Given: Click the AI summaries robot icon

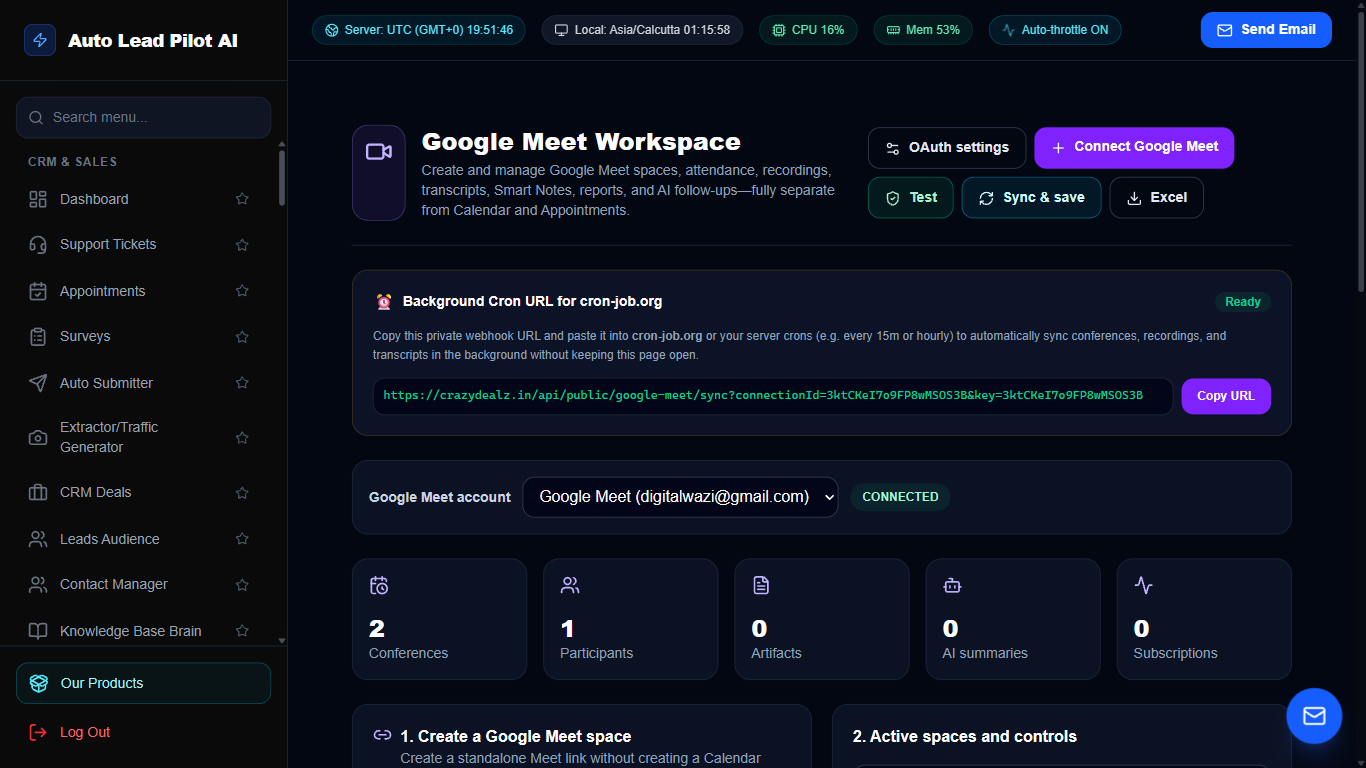Looking at the screenshot, I should pyautogui.click(x=952, y=585).
